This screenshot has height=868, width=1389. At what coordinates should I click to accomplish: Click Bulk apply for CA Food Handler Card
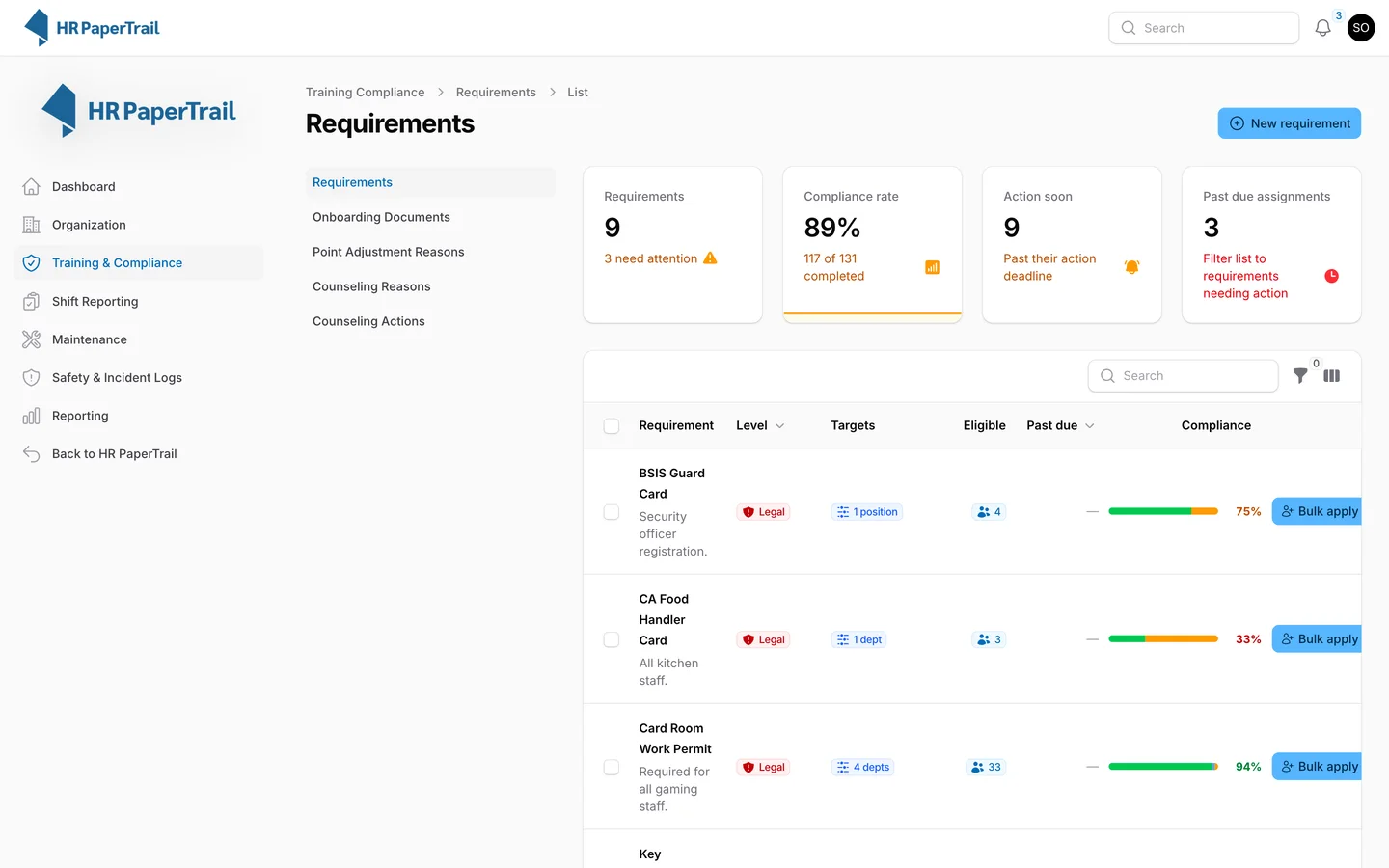(x=1318, y=638)
